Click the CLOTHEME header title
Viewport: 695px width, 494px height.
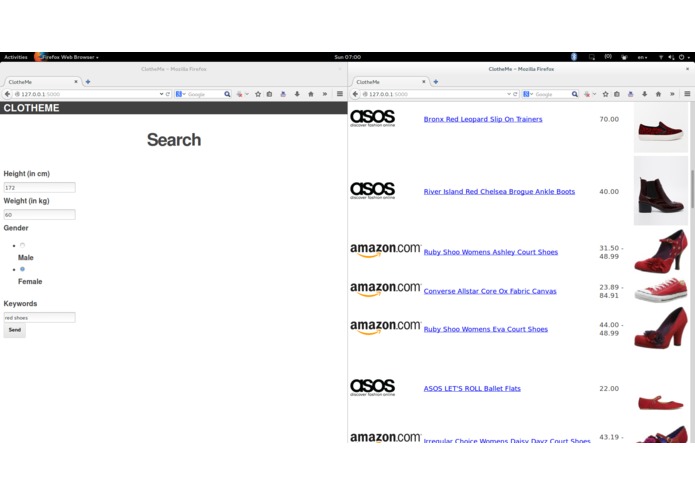31,108
